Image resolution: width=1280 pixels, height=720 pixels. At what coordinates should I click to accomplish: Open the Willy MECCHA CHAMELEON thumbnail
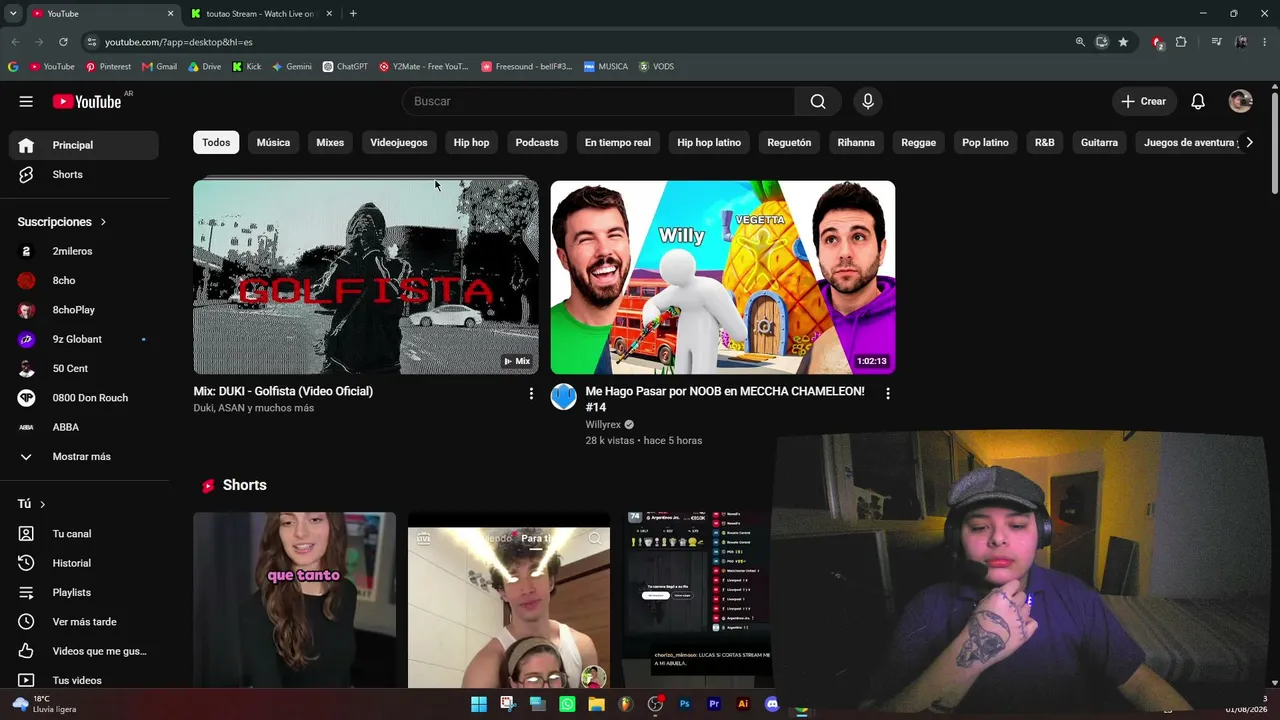[723, 277]
